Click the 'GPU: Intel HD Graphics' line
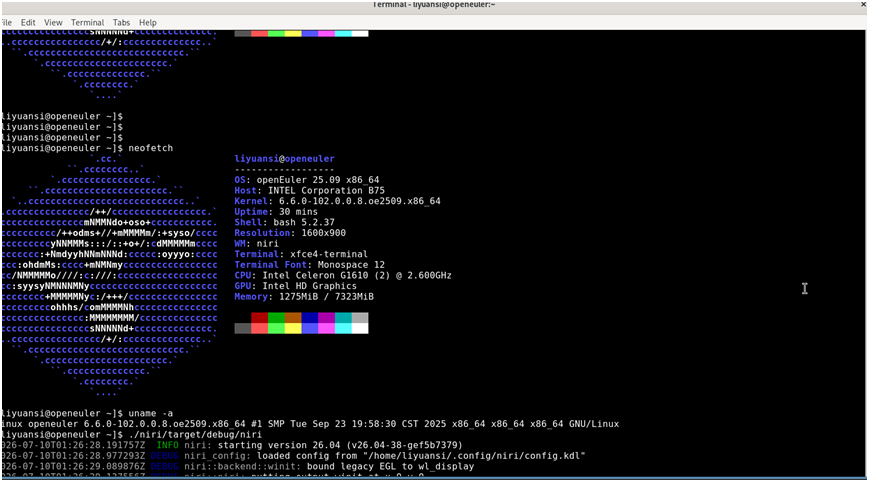The width and height of the screenshot is (869, 482). tap(295, 286)
